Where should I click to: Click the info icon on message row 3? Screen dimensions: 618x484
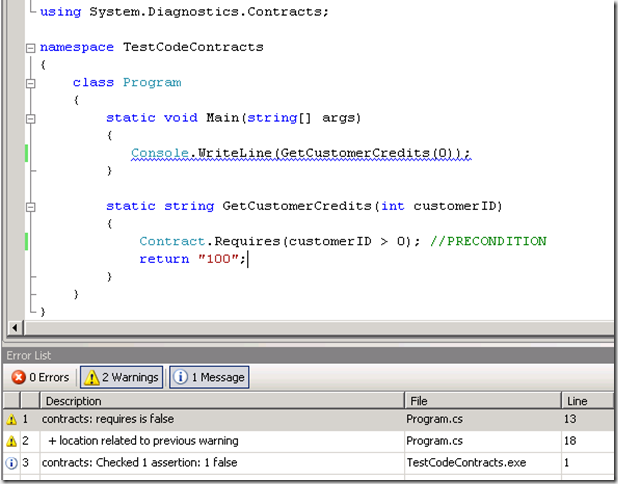click(10, 462)
